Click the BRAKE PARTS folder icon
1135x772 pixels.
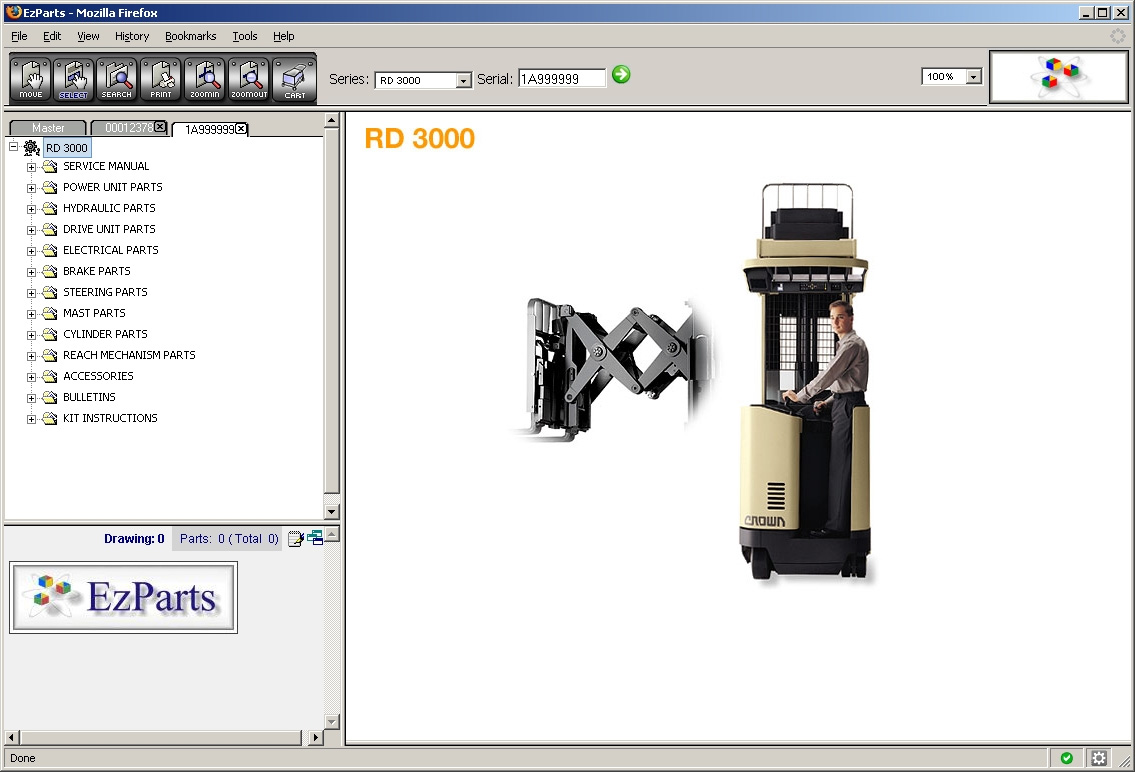coord(49,271)
